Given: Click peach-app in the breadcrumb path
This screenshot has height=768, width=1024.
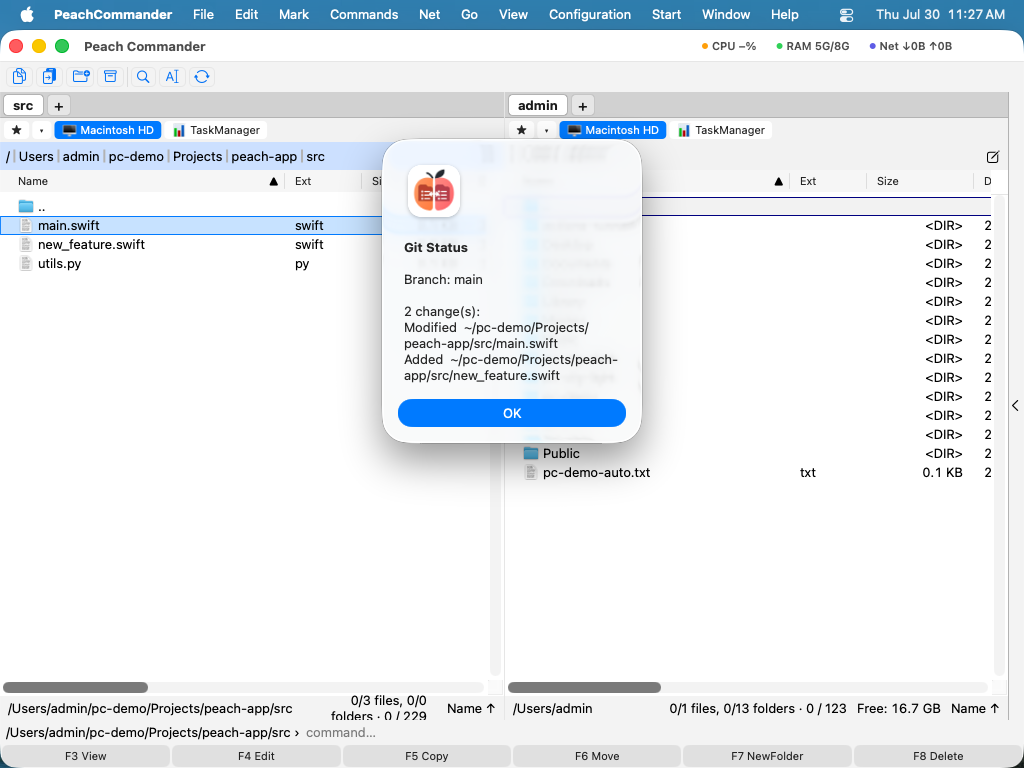Looking at the screenshot, I should coord(264,157).
